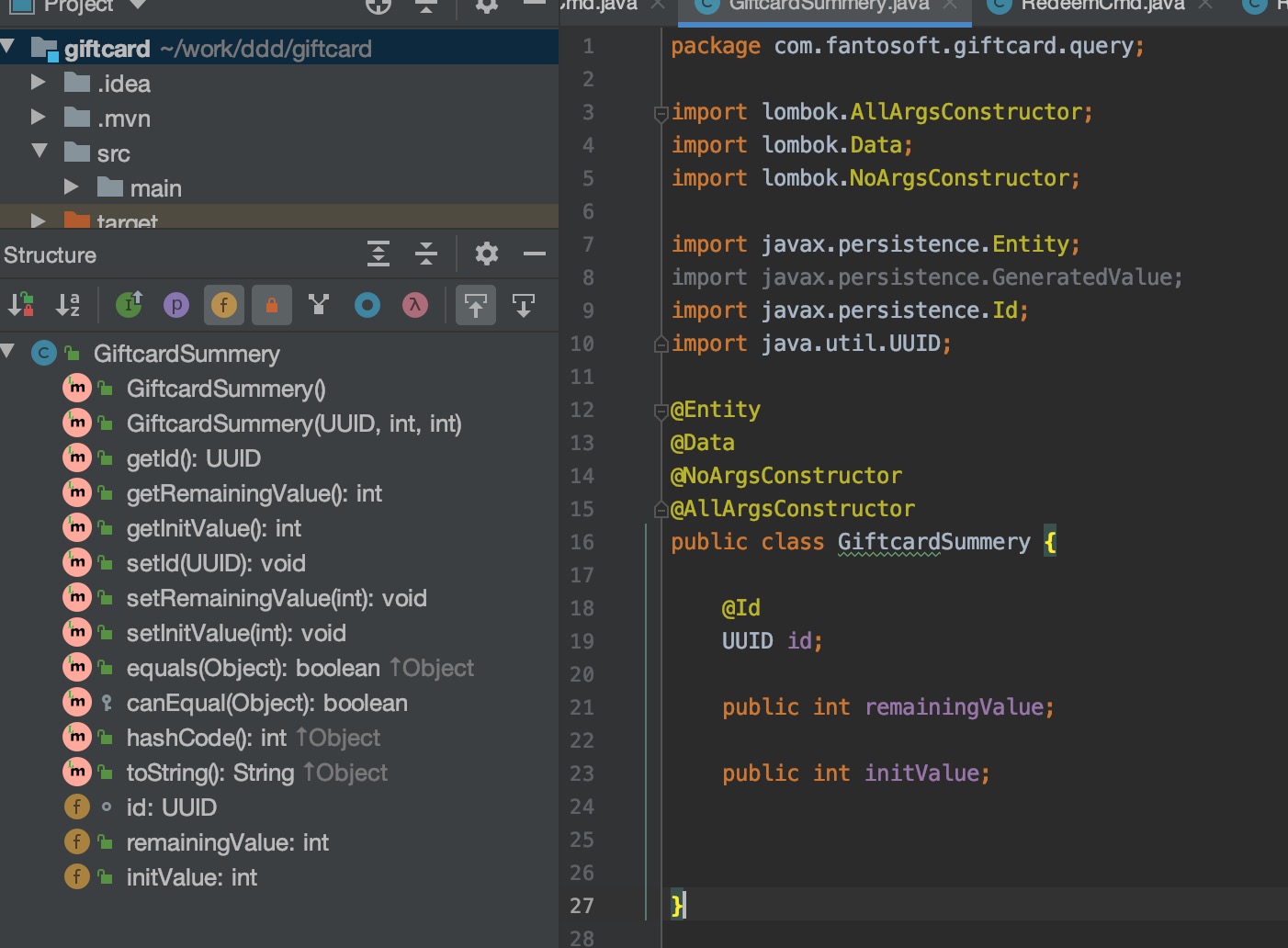Screen dimensions: 1288x948
Task: Click Expand All in the Structure panel
Action: tap(378, 254)
